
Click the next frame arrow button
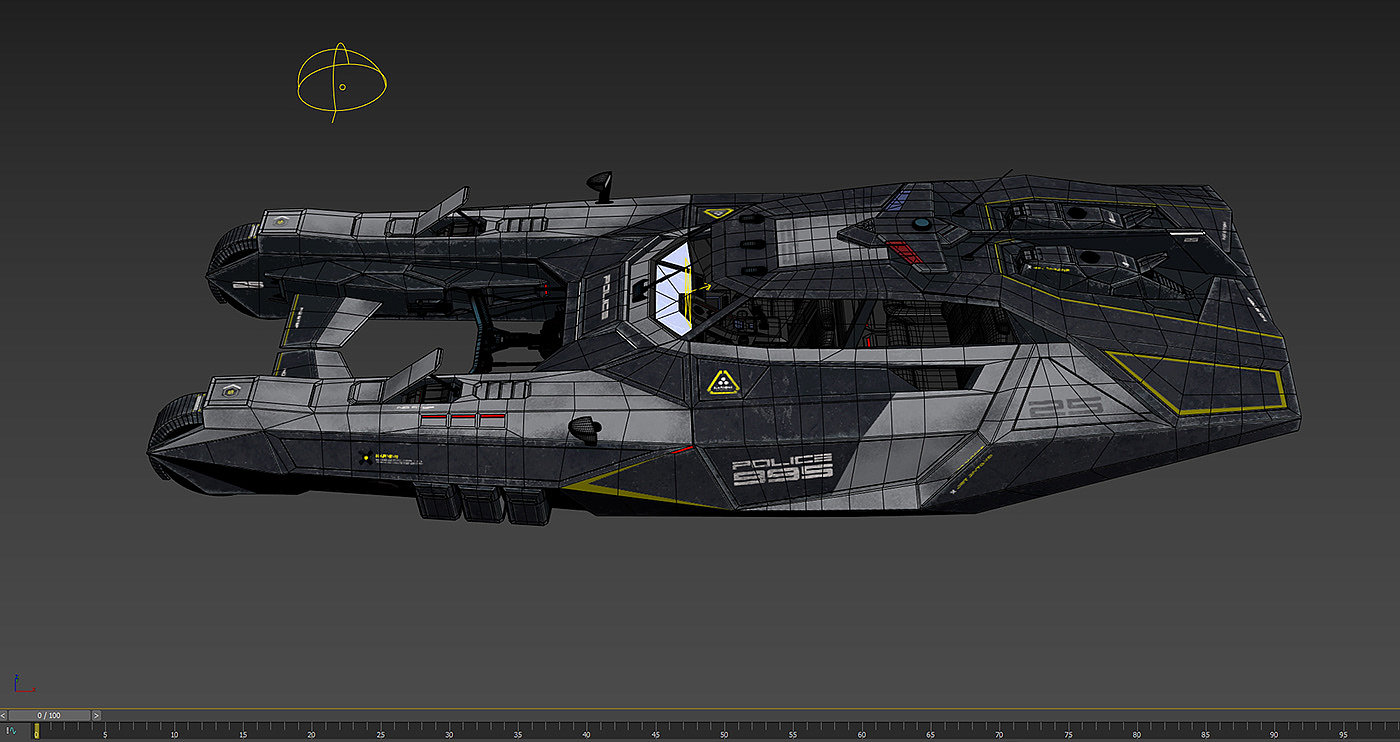coord(97,715)
